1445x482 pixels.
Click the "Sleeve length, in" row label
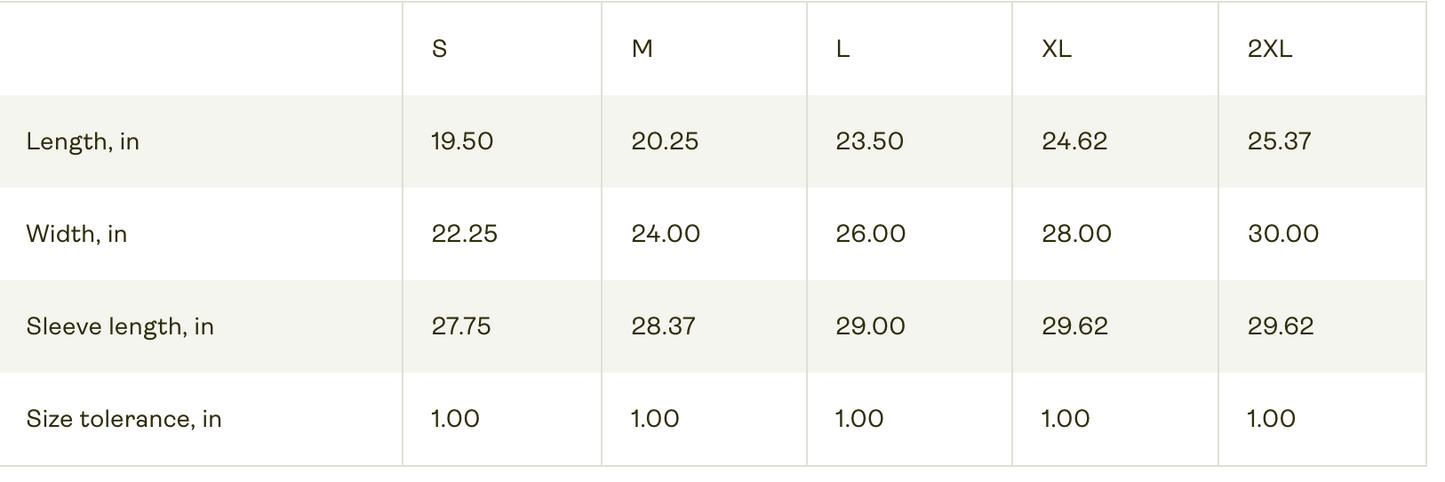(120, 327)
